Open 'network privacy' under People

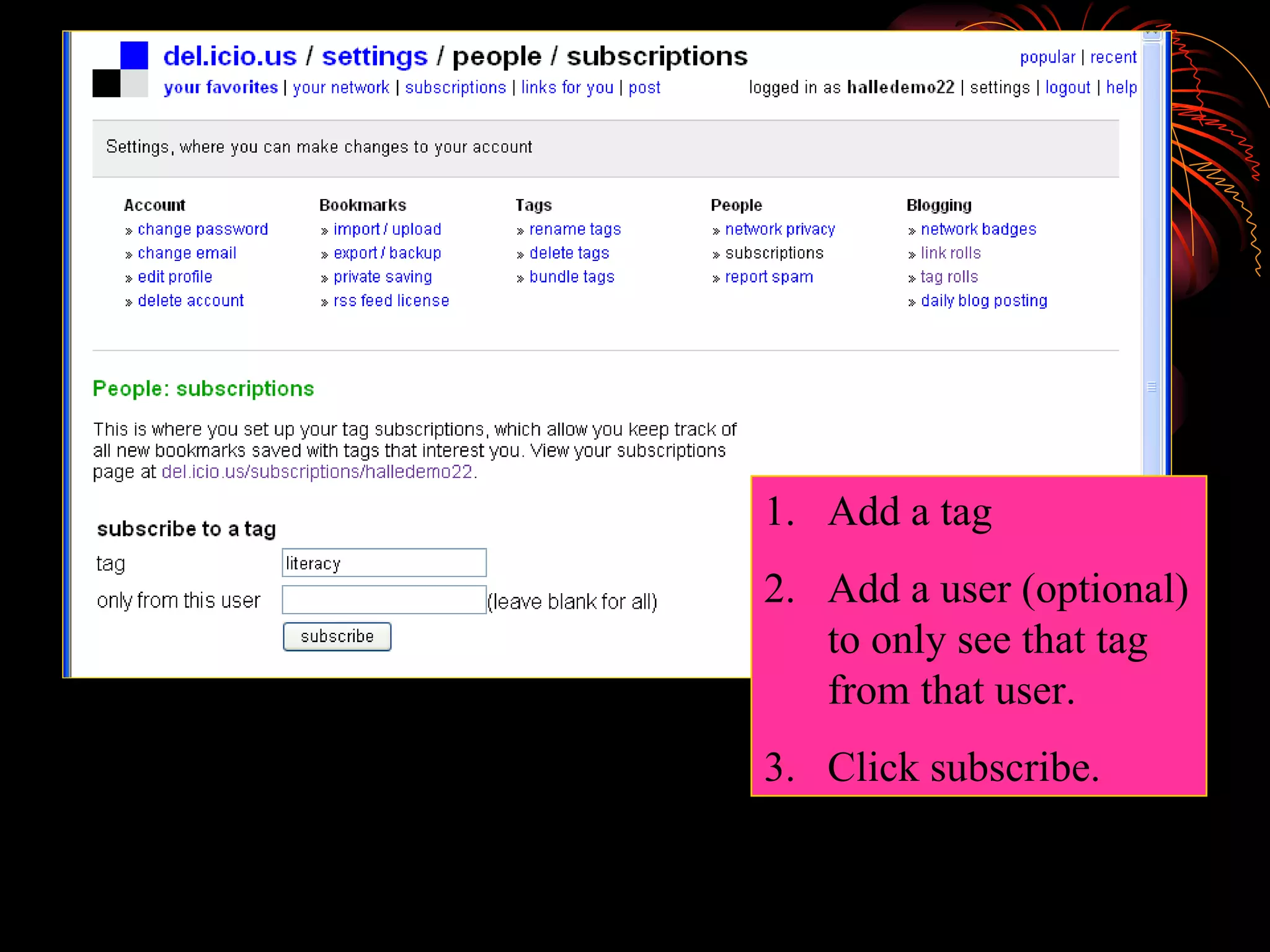coord(780,229)
